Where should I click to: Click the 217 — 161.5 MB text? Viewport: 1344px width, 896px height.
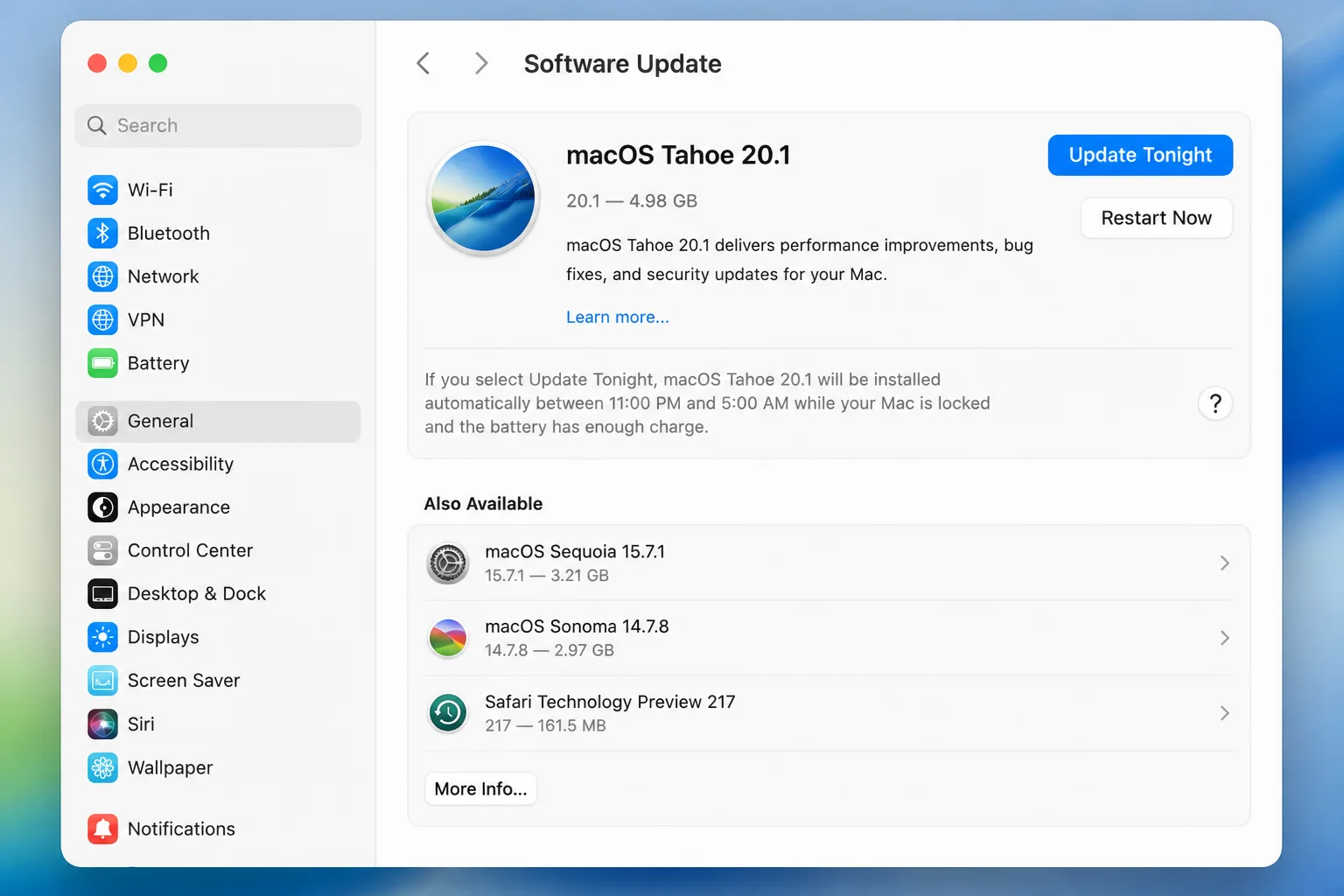[x=545, y=725]
